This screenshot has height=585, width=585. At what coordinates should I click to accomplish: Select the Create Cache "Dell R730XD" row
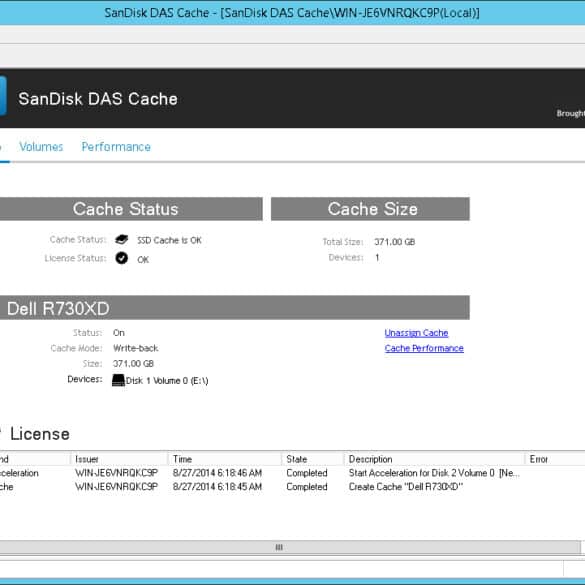point(292,487)
